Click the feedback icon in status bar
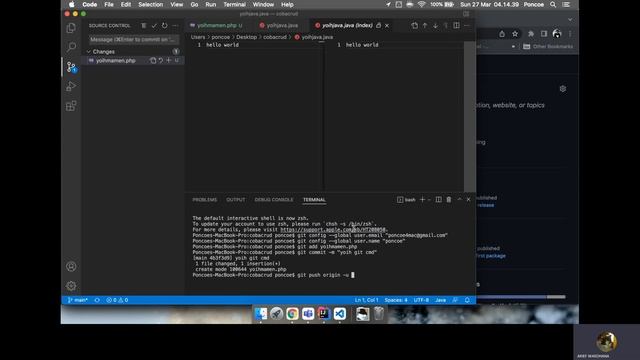 (x=455, y=300)
